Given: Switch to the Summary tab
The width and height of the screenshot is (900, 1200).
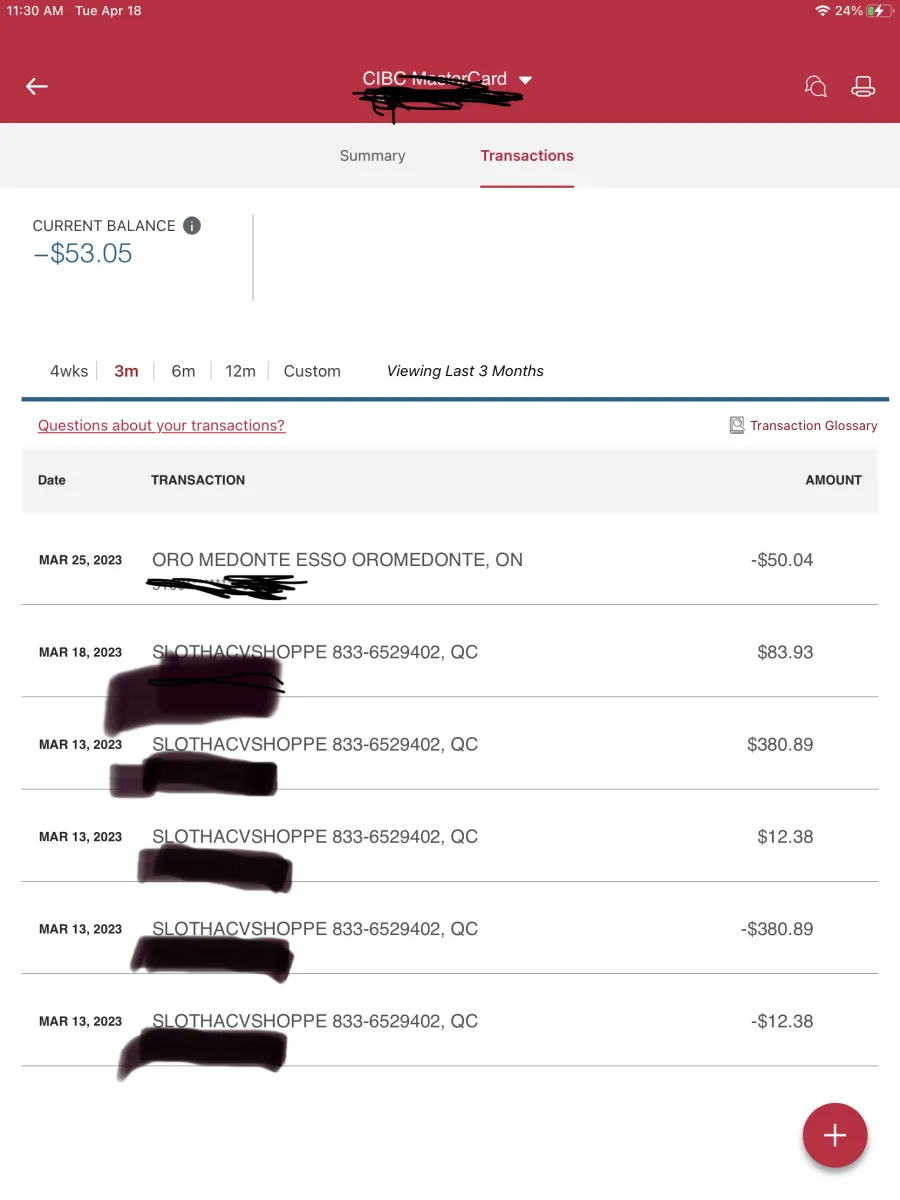Looking at the screenshot, I should 372,156.
